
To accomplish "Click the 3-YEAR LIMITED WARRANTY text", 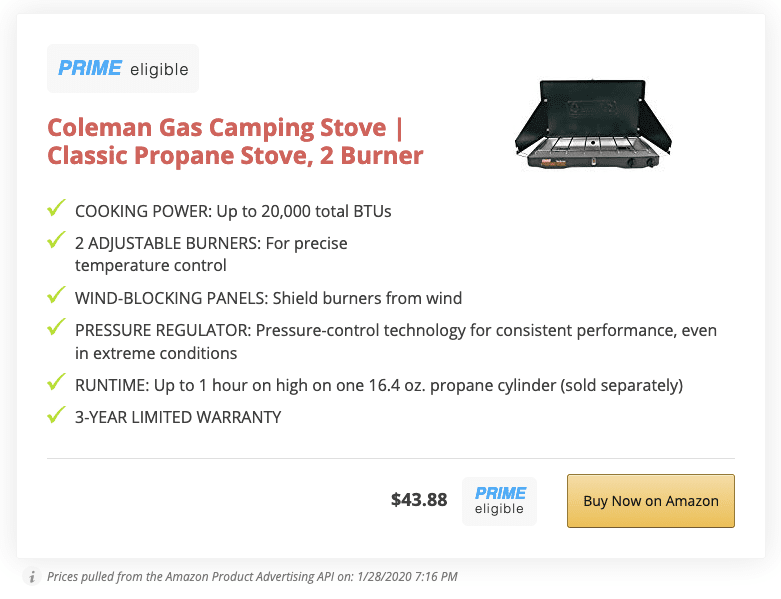I will (178, 417).
